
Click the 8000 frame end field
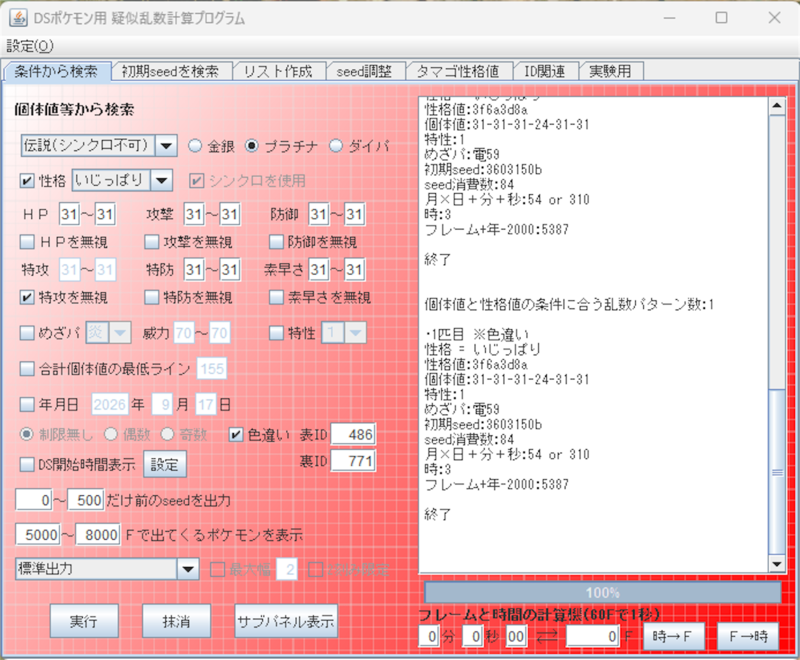tap(98, 535)
